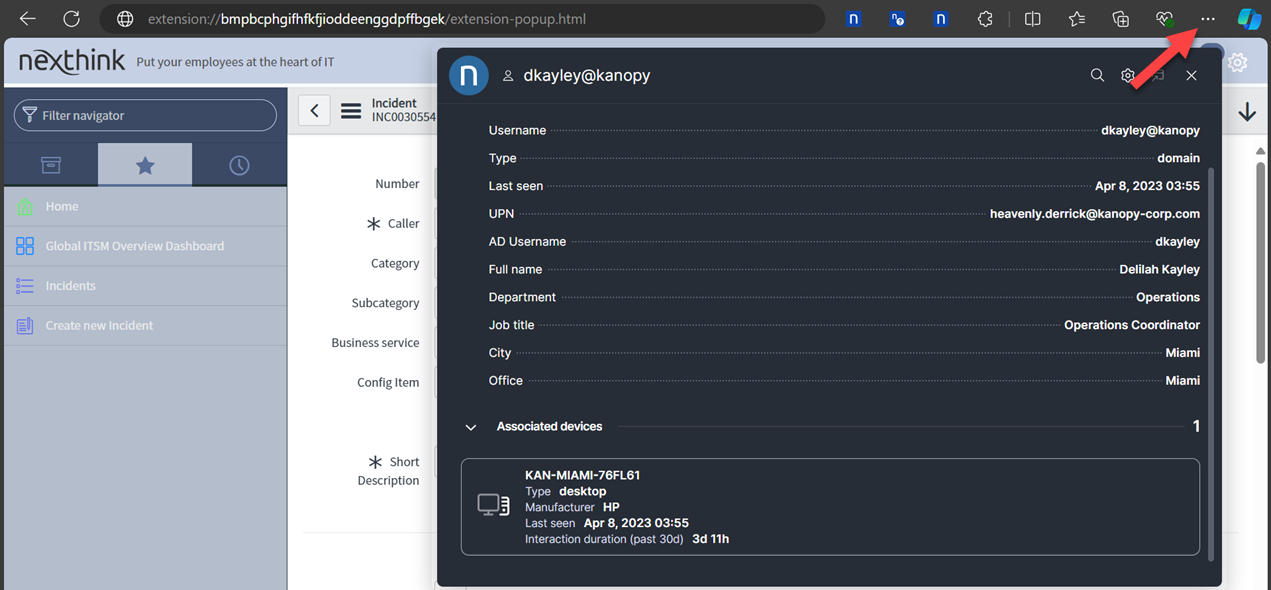
Task: Open Edge split screen icon
Action: click(1033, 19)
